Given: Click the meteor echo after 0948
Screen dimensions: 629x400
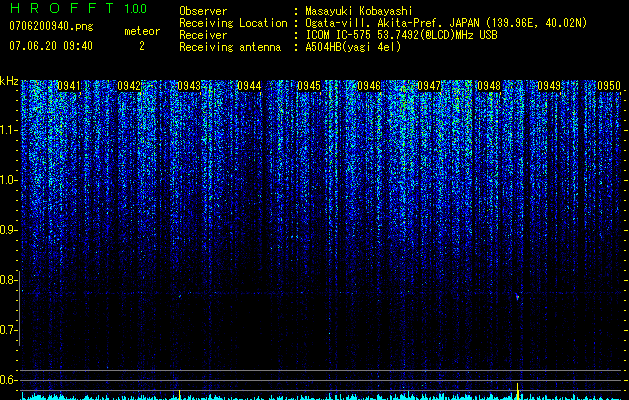Looking at the screenshot, I should pyautogui.click(x=517, y=297).
